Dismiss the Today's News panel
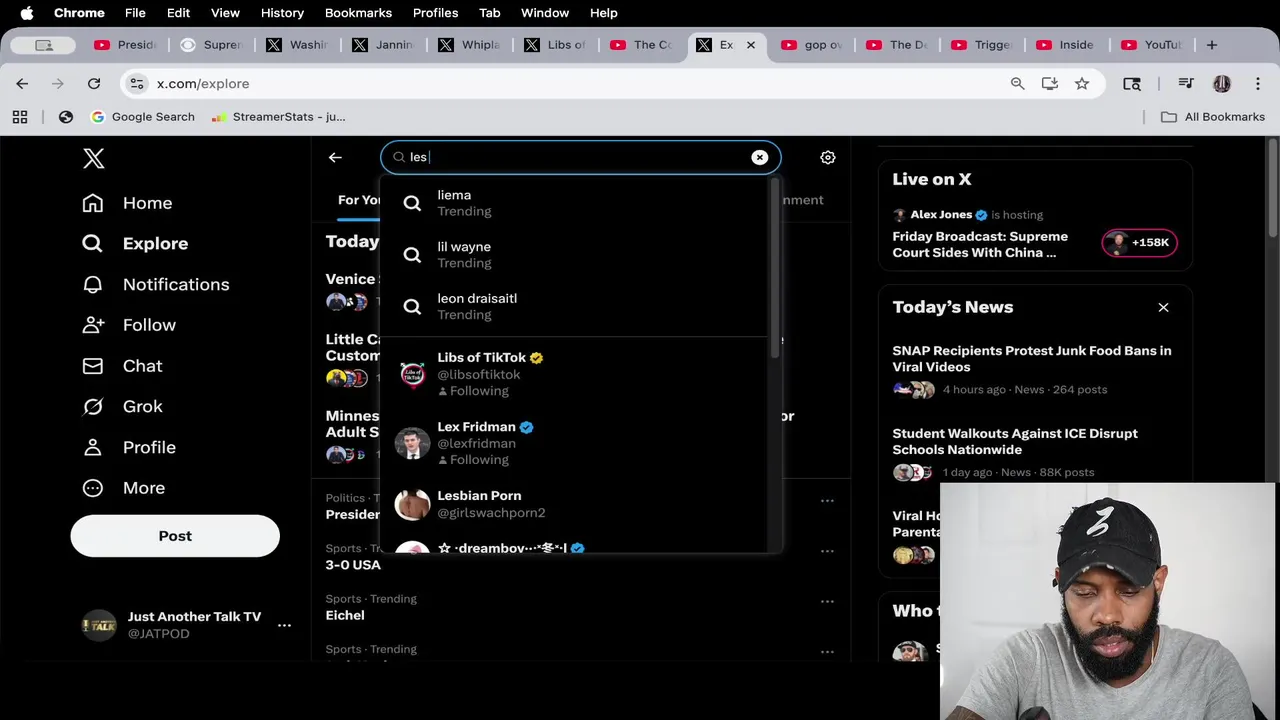The height and width of the screenshot is (720, 1280). [x=1163, y=307]
